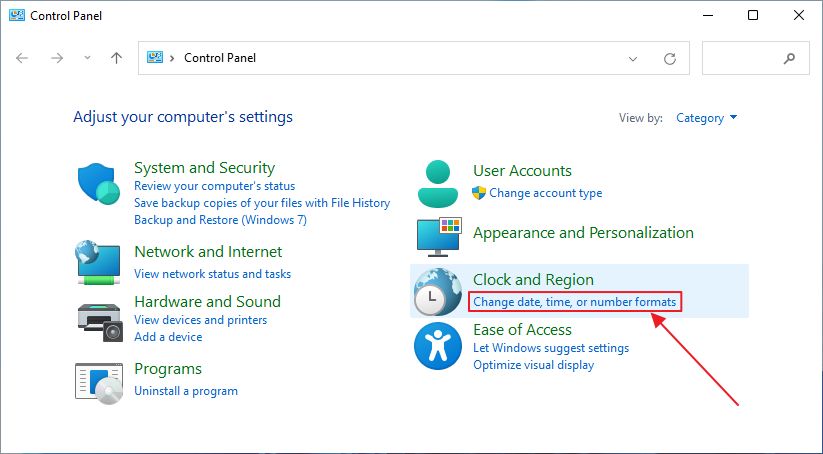823x454 pixels.
Task: Click the title bar Control Panel icon
Action: tap(17, 15)
